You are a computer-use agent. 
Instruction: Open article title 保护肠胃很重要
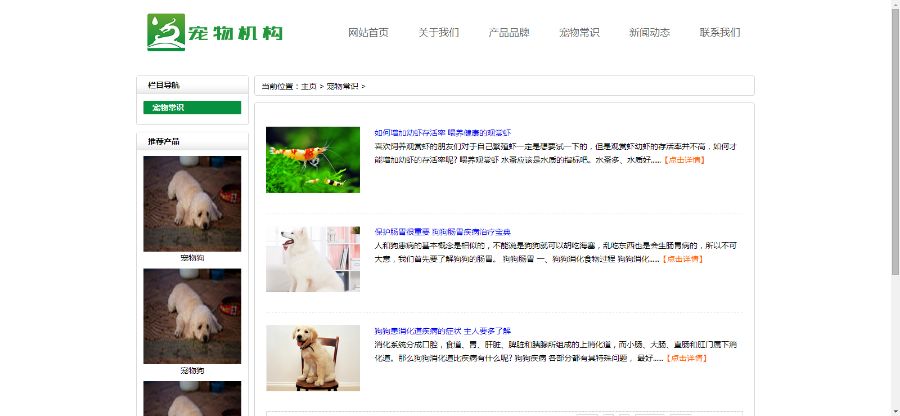443,232
